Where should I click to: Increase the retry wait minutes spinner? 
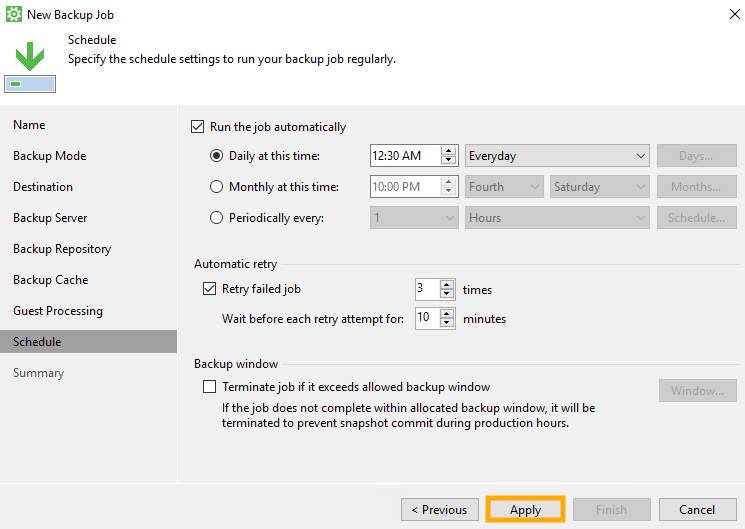(x=447, y=314)
